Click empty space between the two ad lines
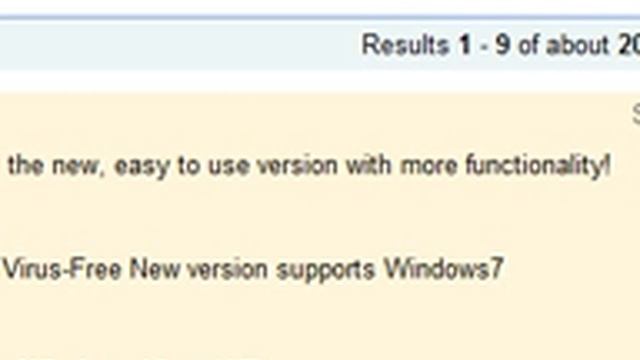The height and width of the screenshot is (360, 640). click(320, 218)
